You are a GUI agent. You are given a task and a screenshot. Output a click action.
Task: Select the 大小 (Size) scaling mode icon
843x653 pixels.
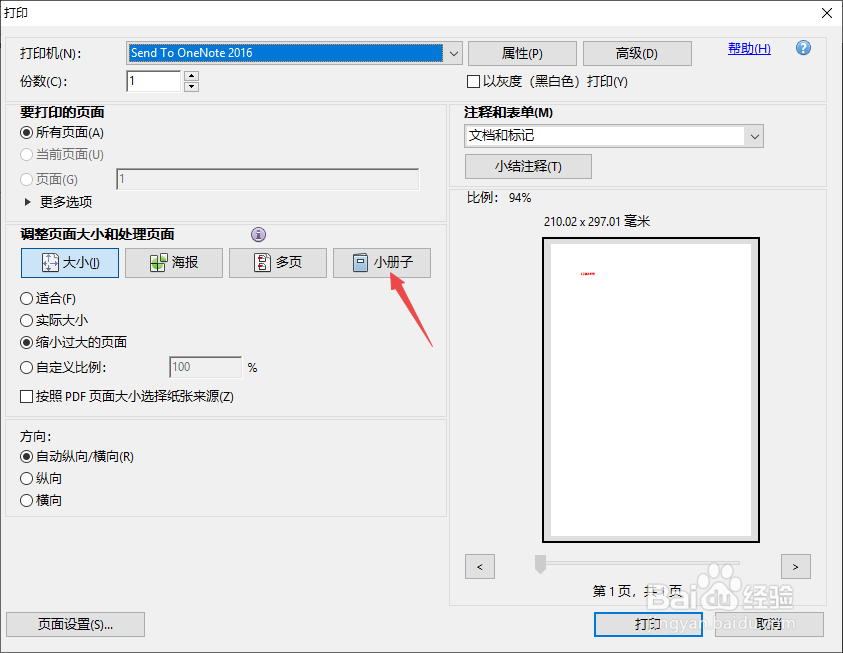click(69, 263)
